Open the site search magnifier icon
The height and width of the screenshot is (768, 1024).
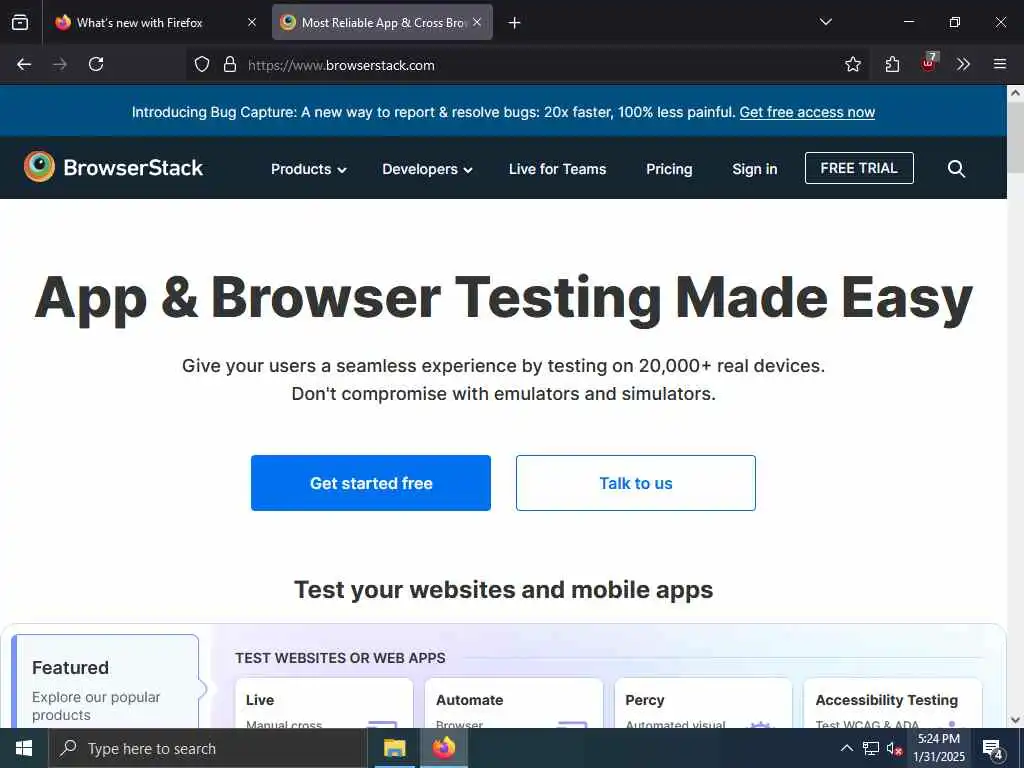click(956, 168)
